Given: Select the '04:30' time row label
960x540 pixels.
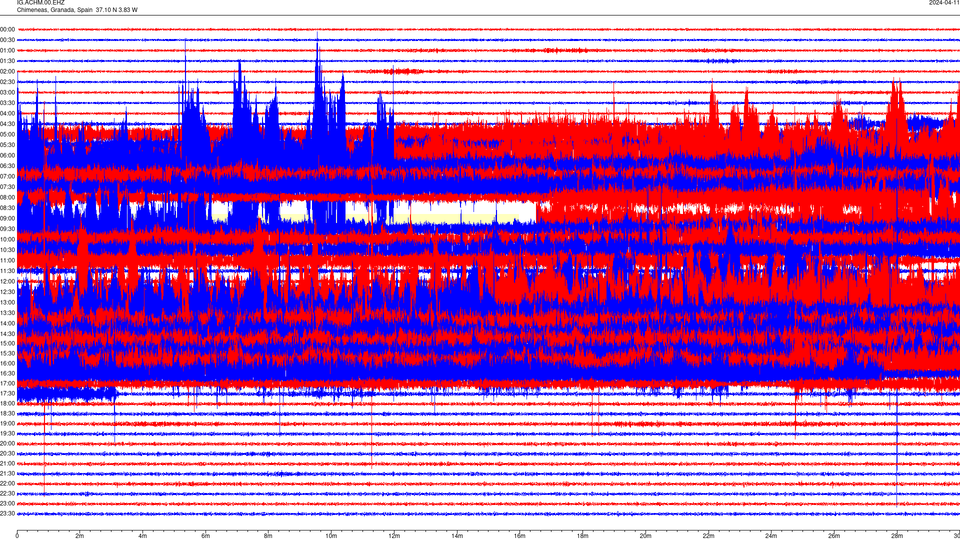Looking at the screenshot, I should point(7,124).
